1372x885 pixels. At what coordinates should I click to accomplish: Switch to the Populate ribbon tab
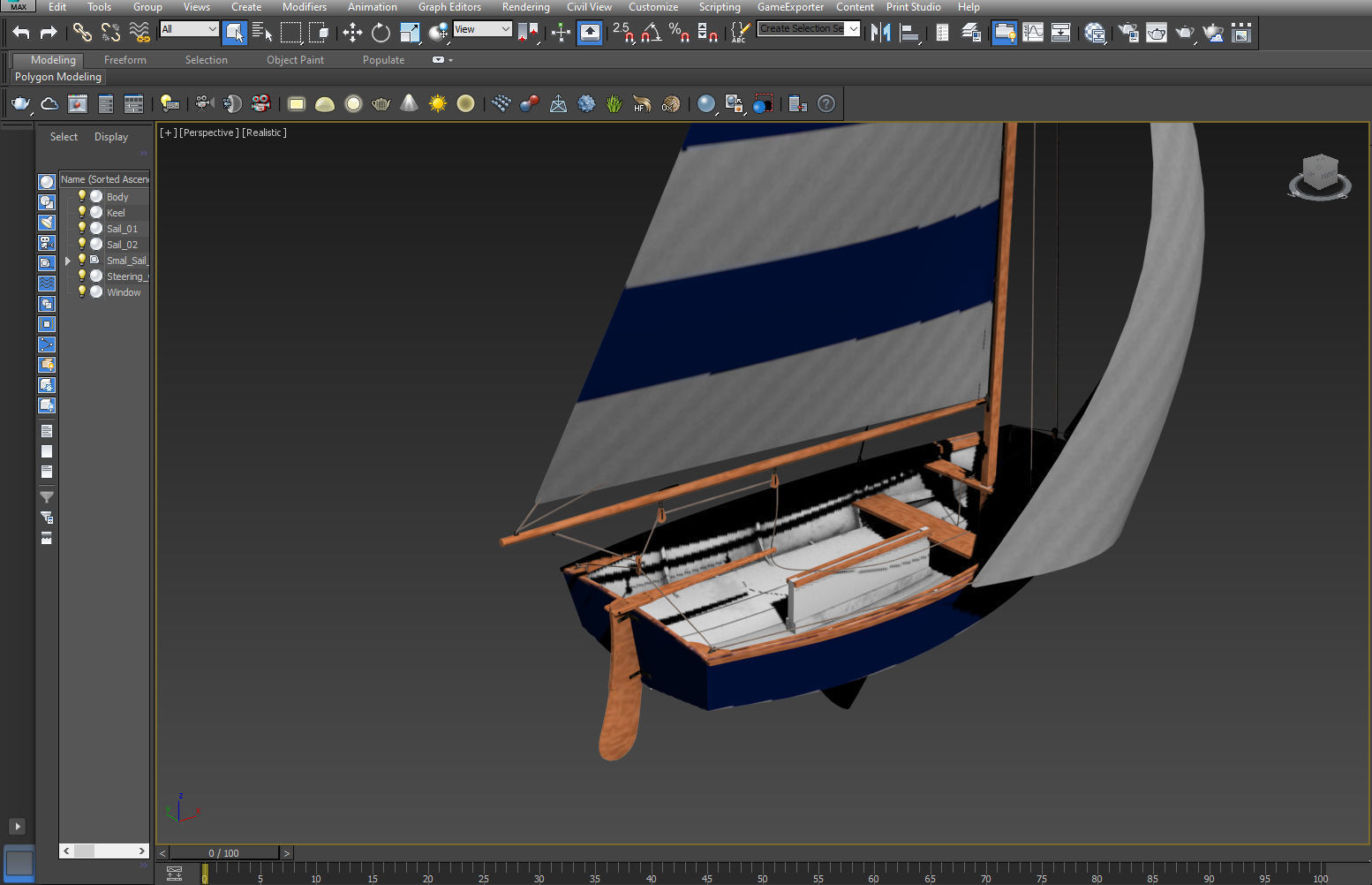[383, 60]
